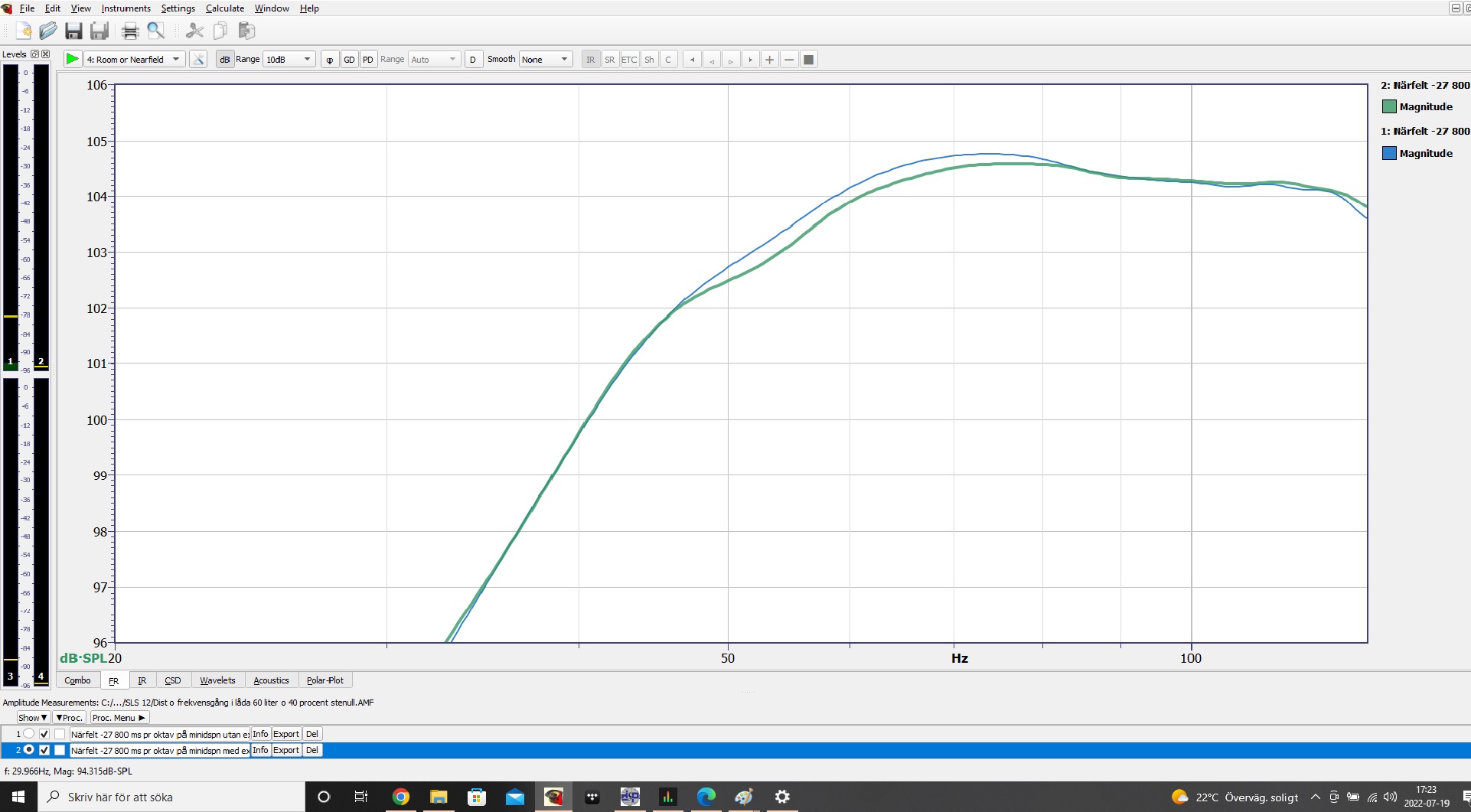Viewport: 1471px width, 812px height.
Task: Switch to the CSD tab
Action: tap(173, 680)
